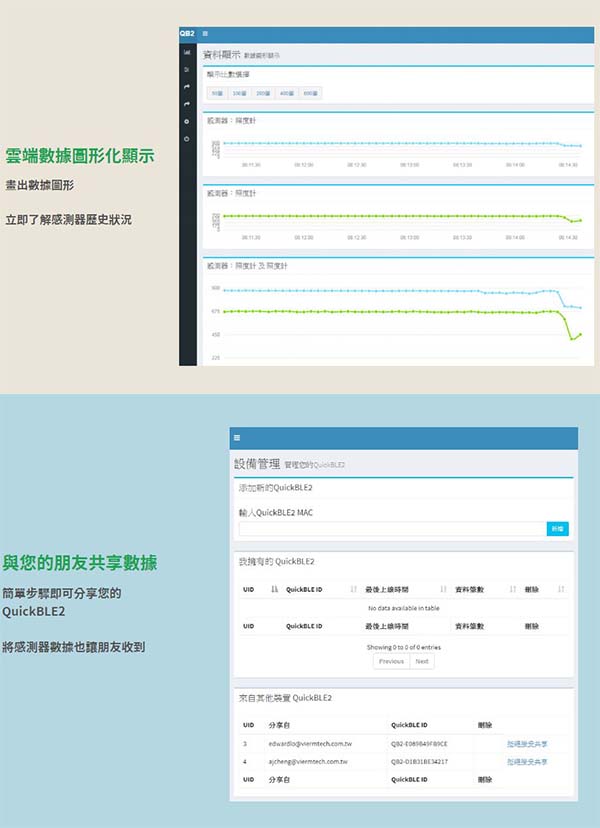Image resolution: width=600 pixels, height=828 pixels.
Task: Select the 800筆 data count option
Action: pos(311,93)
